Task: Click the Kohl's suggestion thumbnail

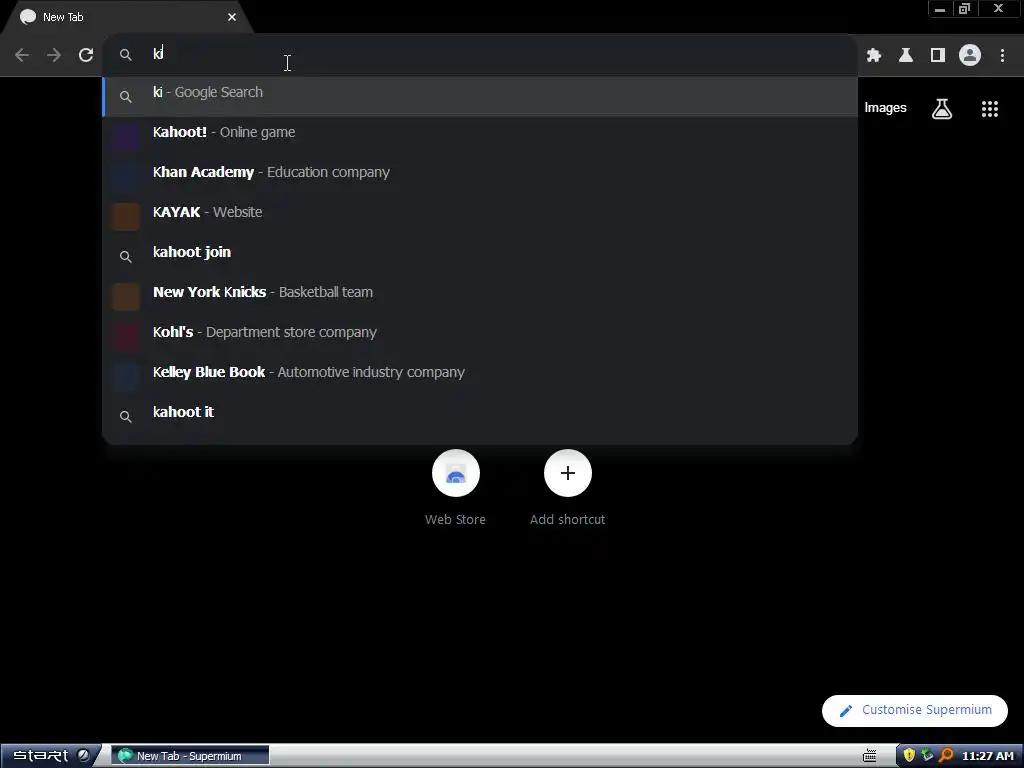Action: tap(125, 336)
